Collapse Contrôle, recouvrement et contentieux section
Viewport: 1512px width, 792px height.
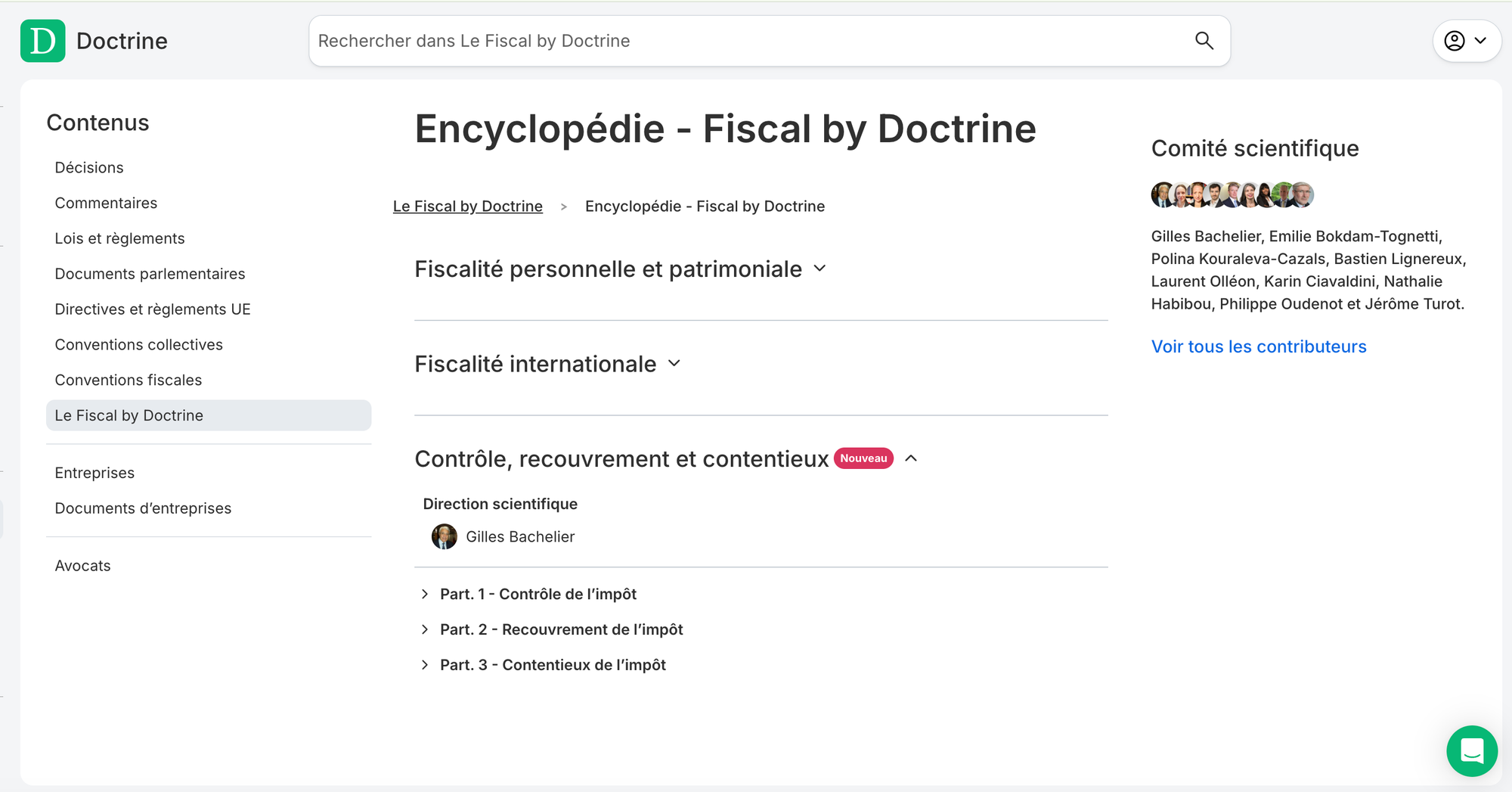(912, 458)
